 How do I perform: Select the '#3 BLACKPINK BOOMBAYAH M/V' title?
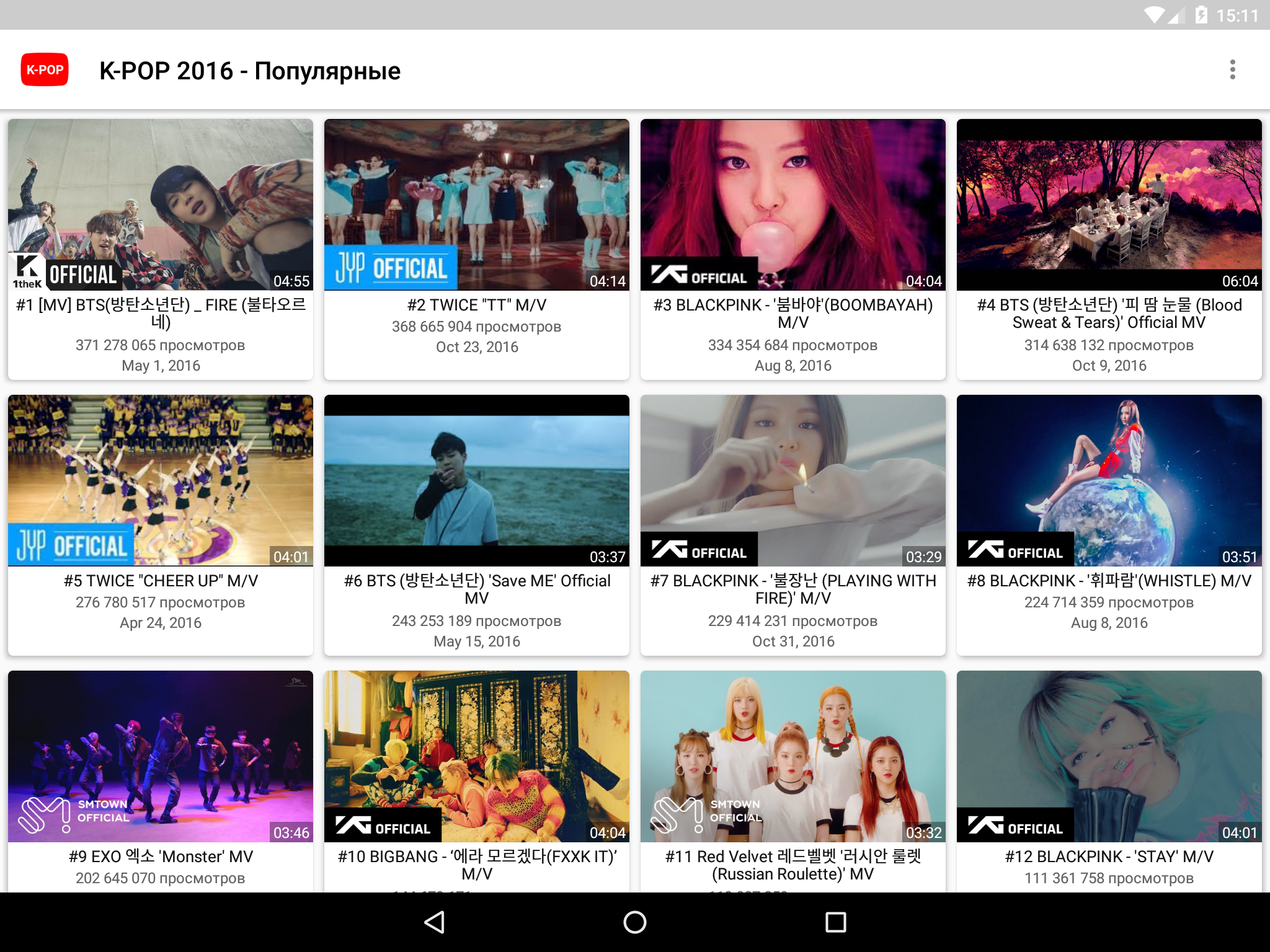(793, 314)
